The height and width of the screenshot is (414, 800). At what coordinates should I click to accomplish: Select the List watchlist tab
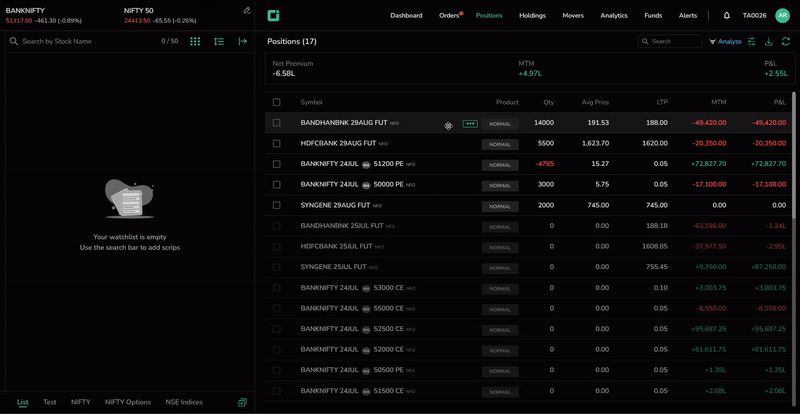pos(22,402)
